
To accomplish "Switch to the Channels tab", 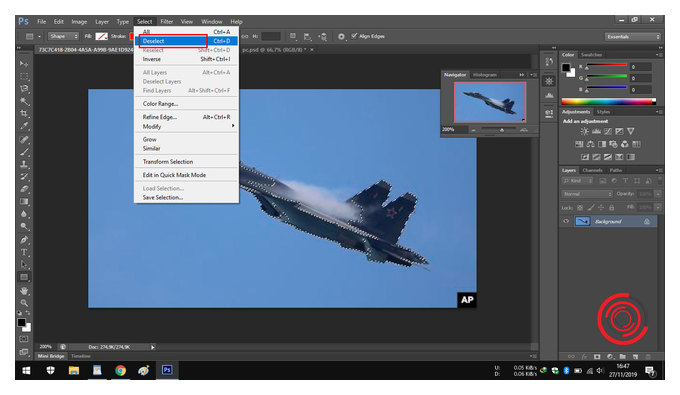I will [592, 170].
